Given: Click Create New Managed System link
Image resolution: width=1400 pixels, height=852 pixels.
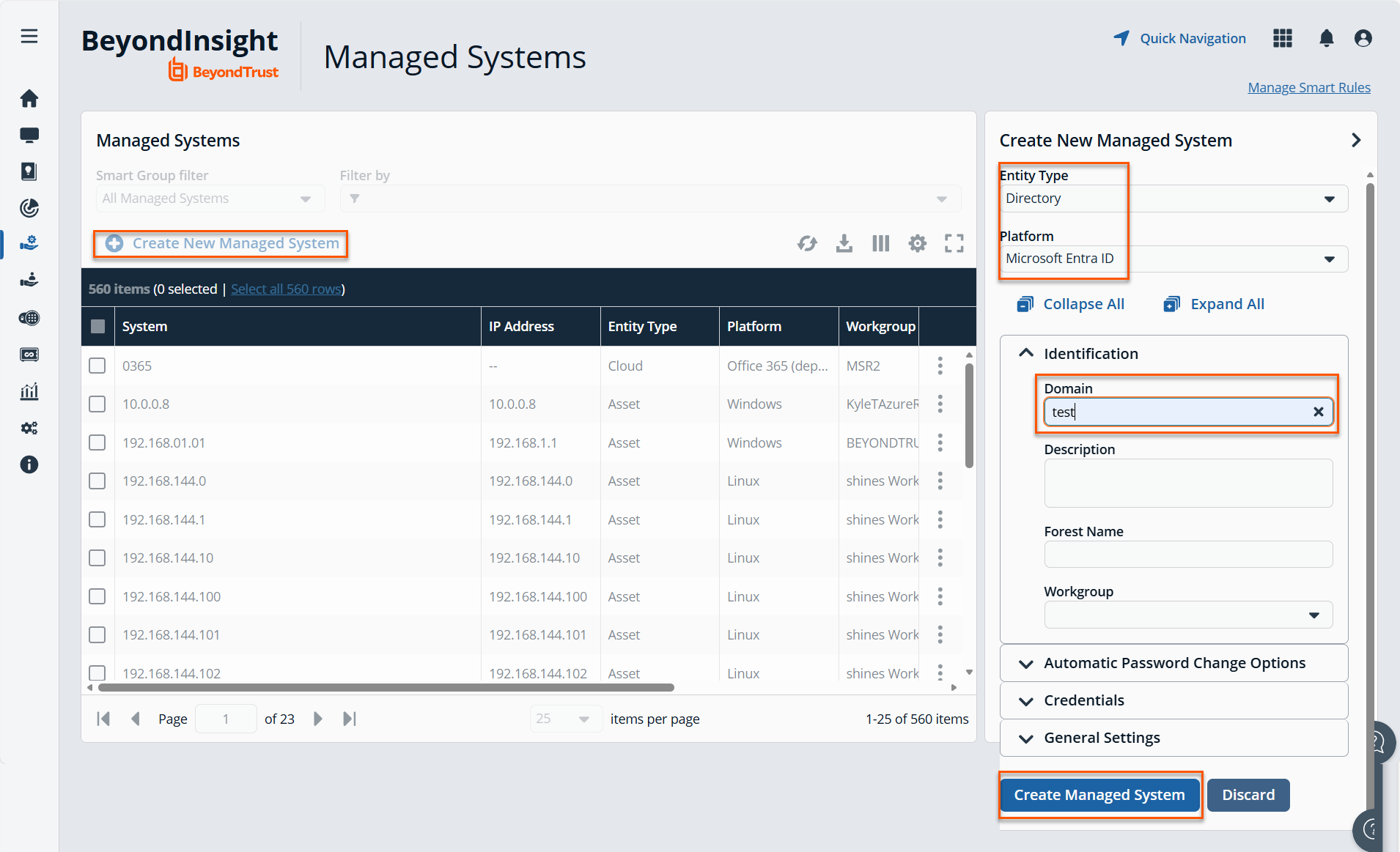Looking at the screenshot, I should click(x=222, y=243).
